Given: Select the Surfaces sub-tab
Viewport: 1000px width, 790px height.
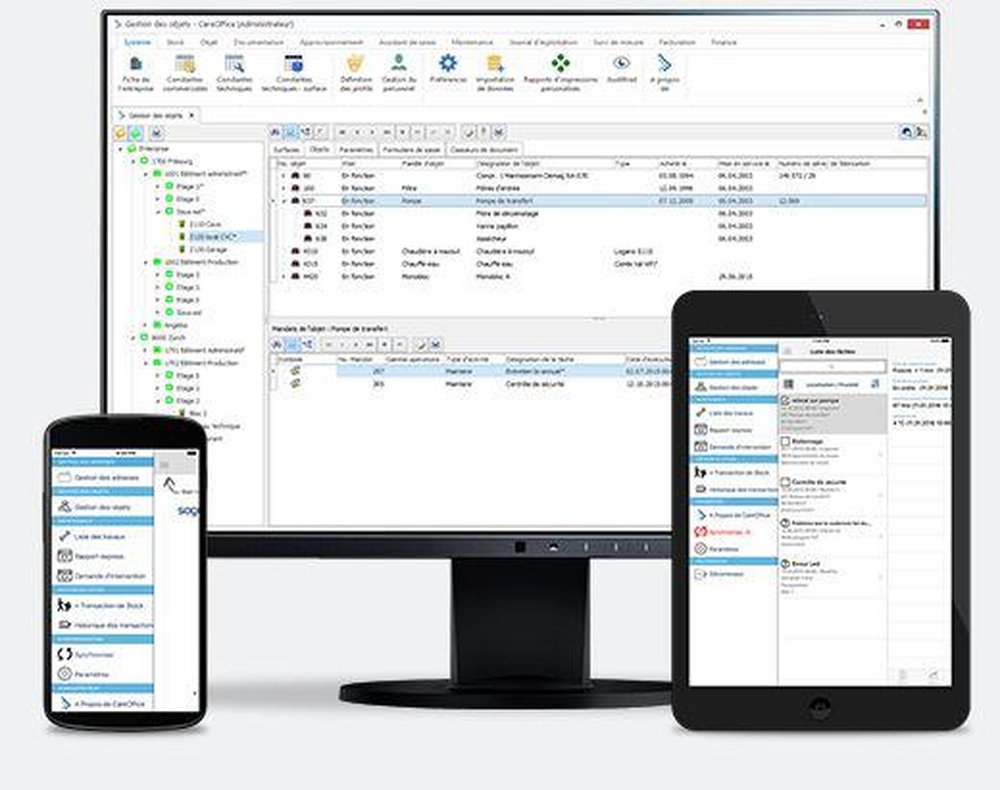Looking at the screenshot, I should 286,149.
